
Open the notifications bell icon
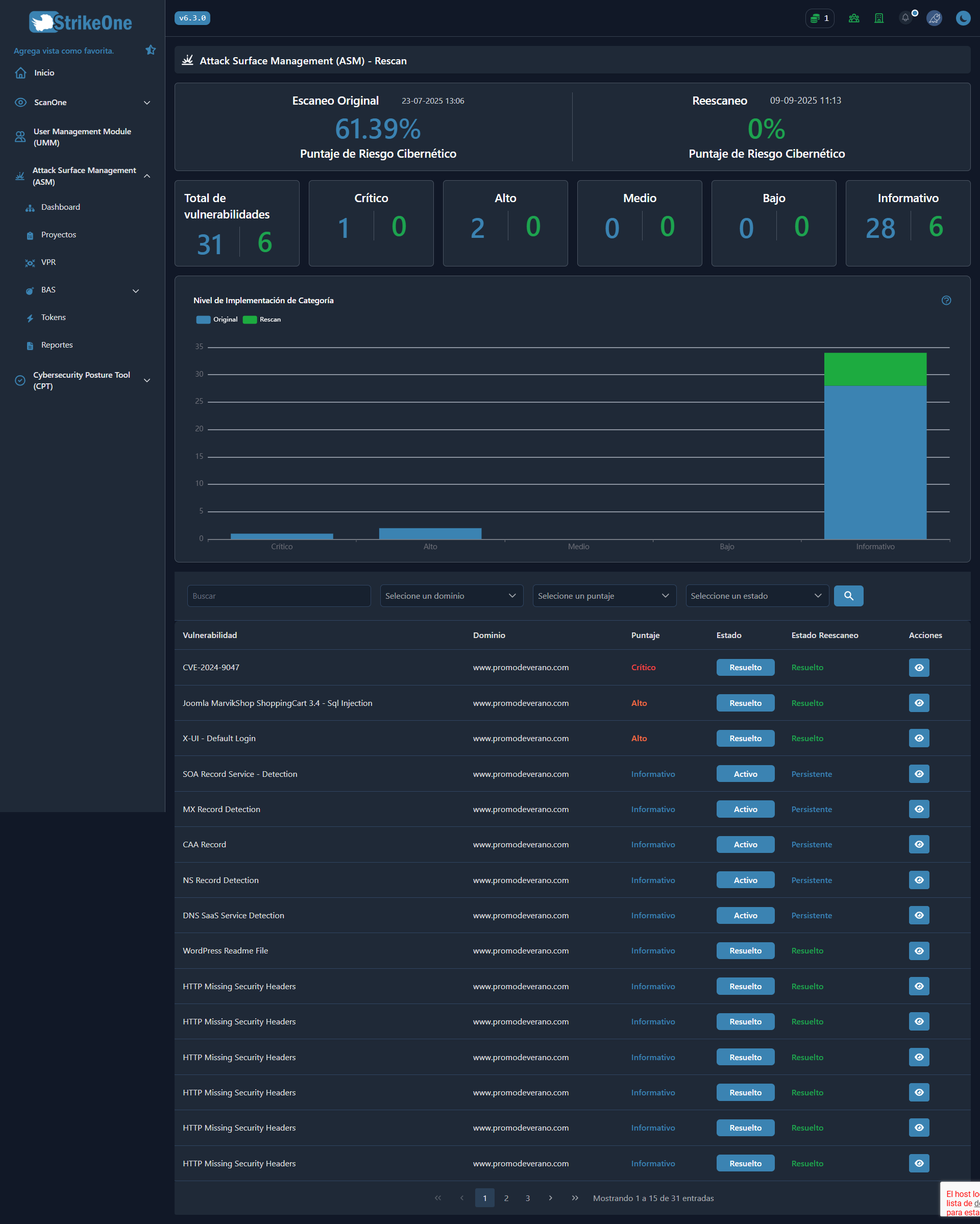(905, 18)
